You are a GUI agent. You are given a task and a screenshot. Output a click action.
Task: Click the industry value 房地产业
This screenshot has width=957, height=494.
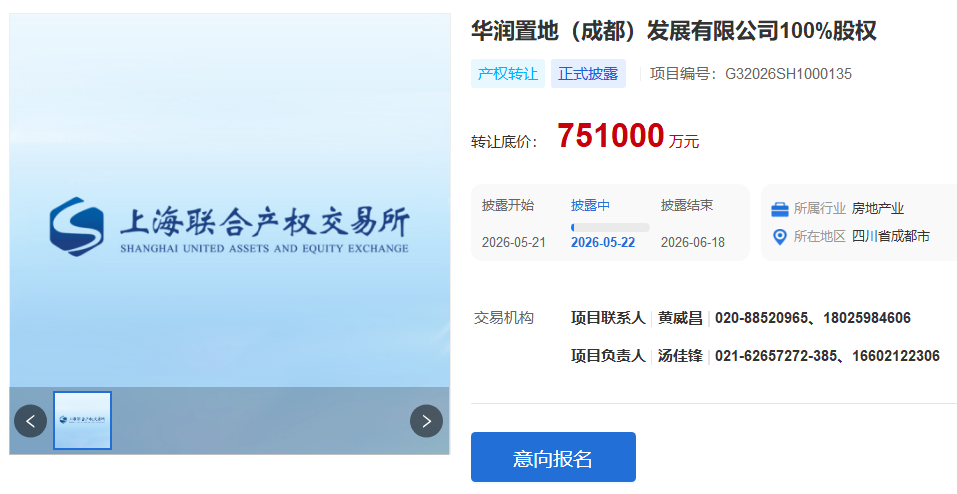tap(878, 208)
